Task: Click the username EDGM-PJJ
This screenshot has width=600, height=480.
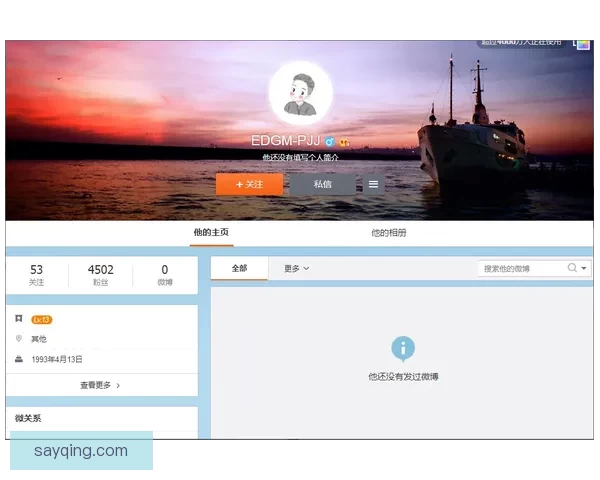Action: [285, 141]
